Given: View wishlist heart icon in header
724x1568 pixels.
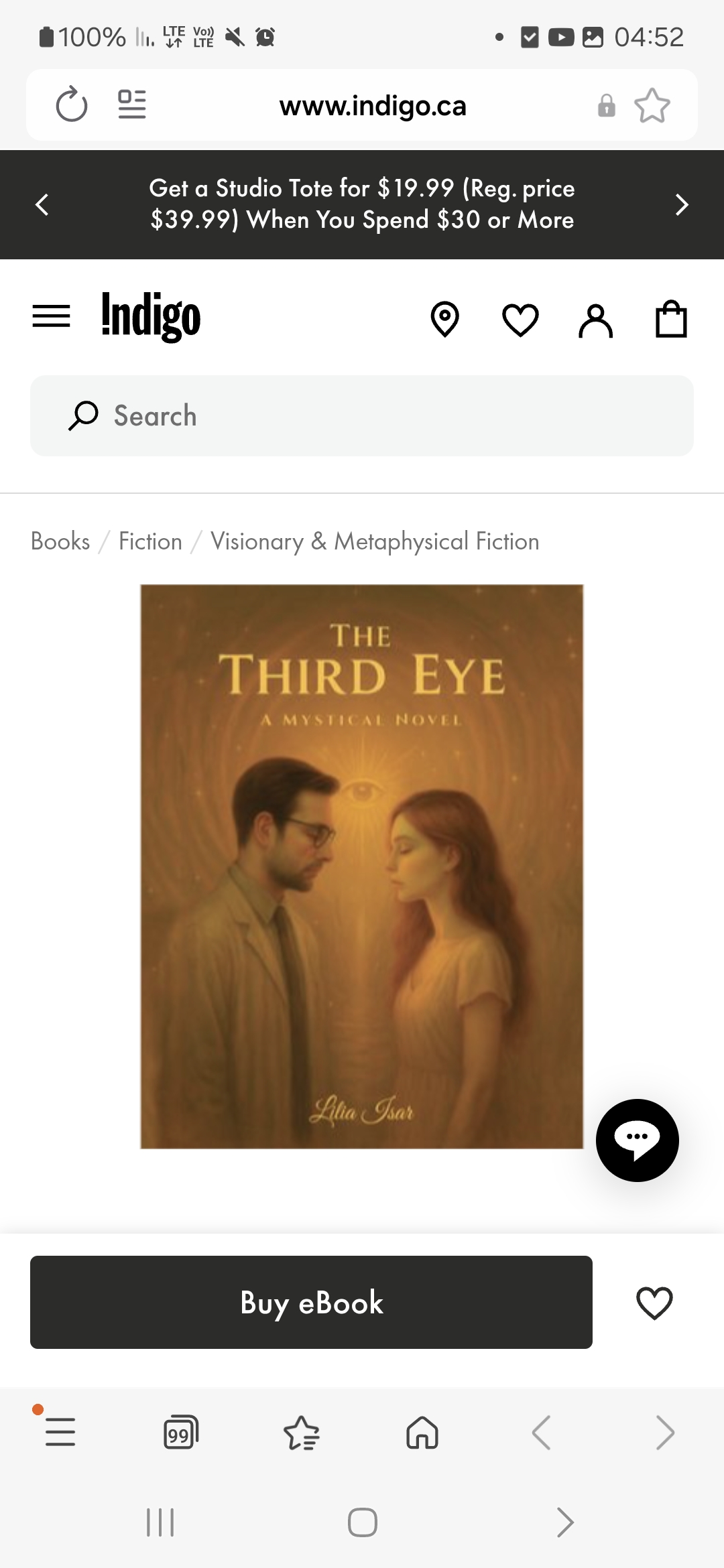Looking at the screenshot, I should 520,320.
